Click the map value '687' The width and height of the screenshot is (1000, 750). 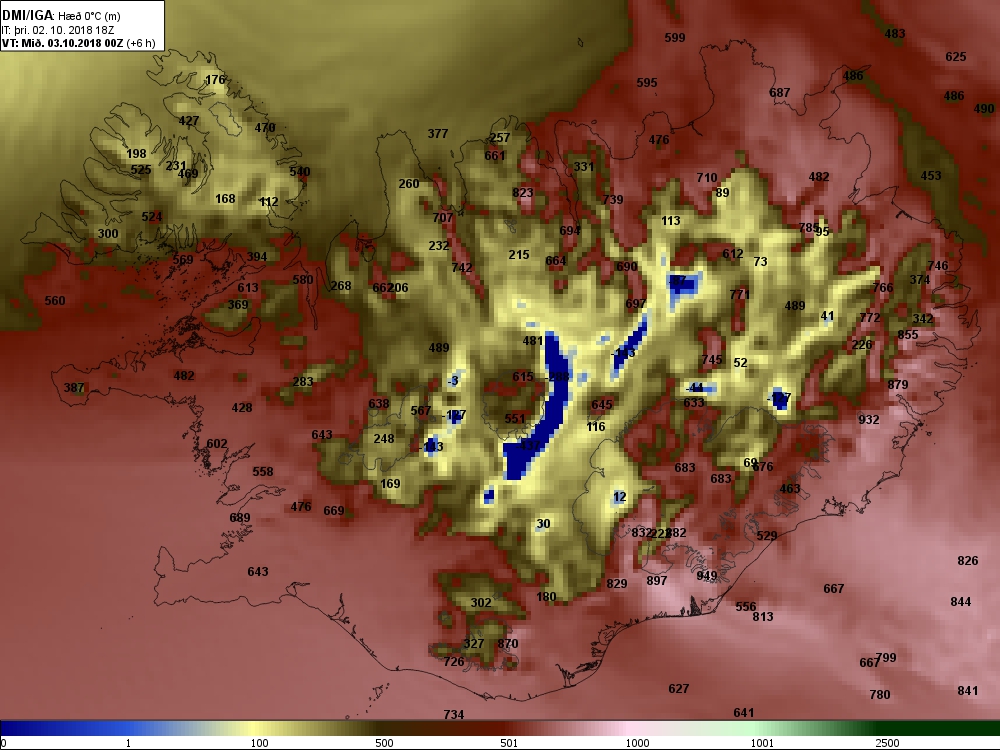779,92
